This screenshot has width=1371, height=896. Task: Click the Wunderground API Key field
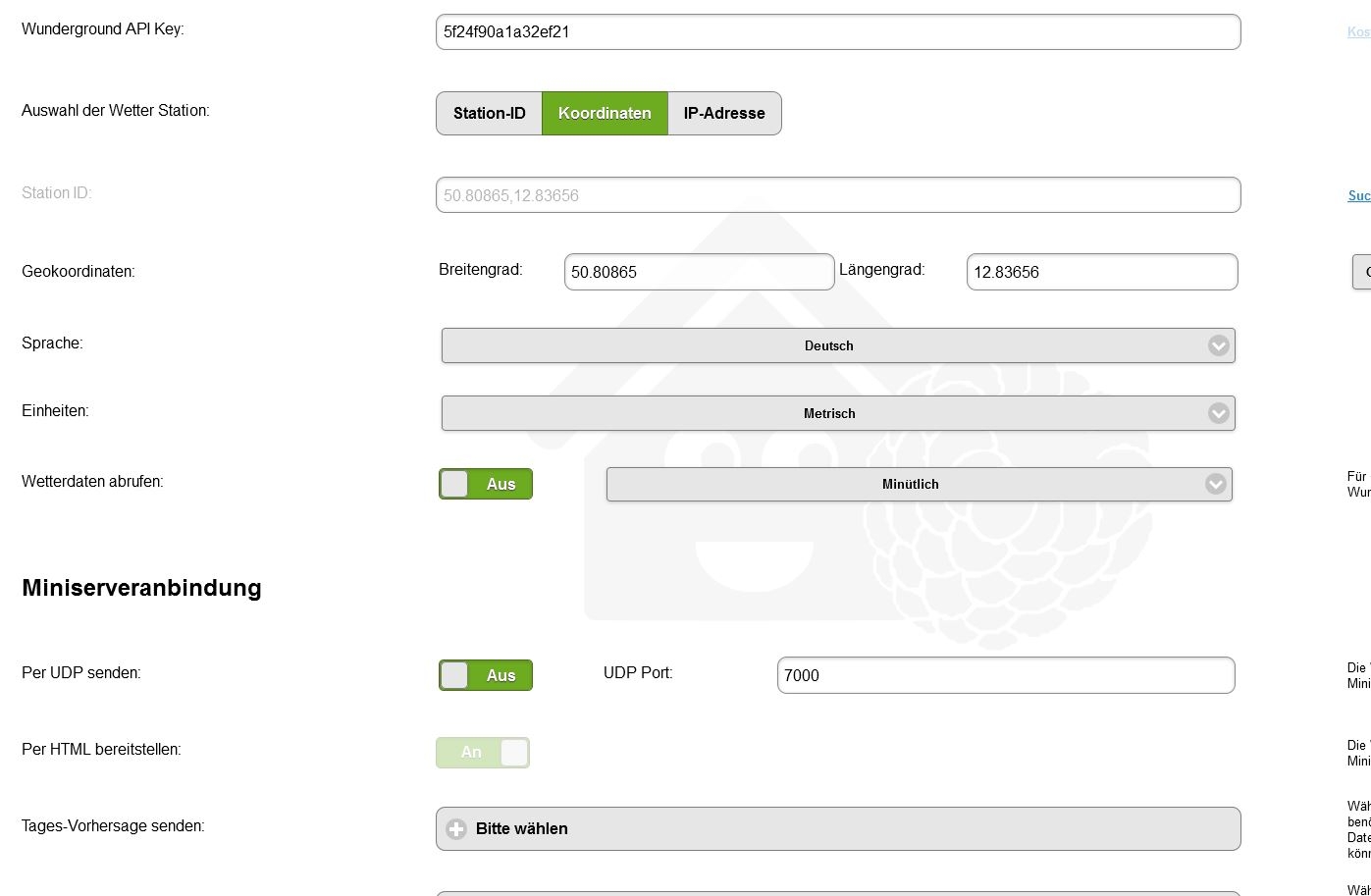[x=838, y=32]
